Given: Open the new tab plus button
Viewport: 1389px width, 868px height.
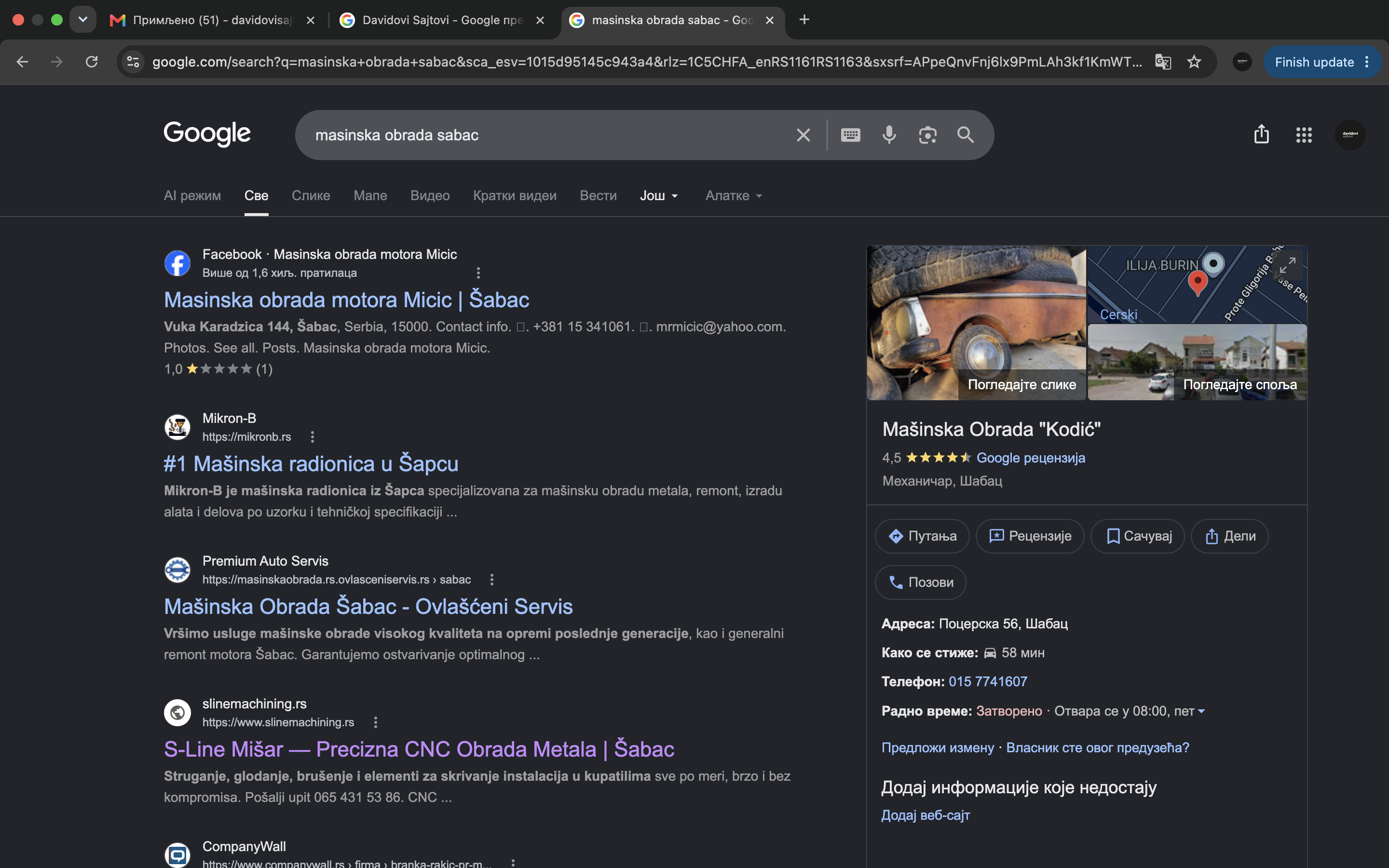Looking at the screenshot, I should (x=804, y=20).
